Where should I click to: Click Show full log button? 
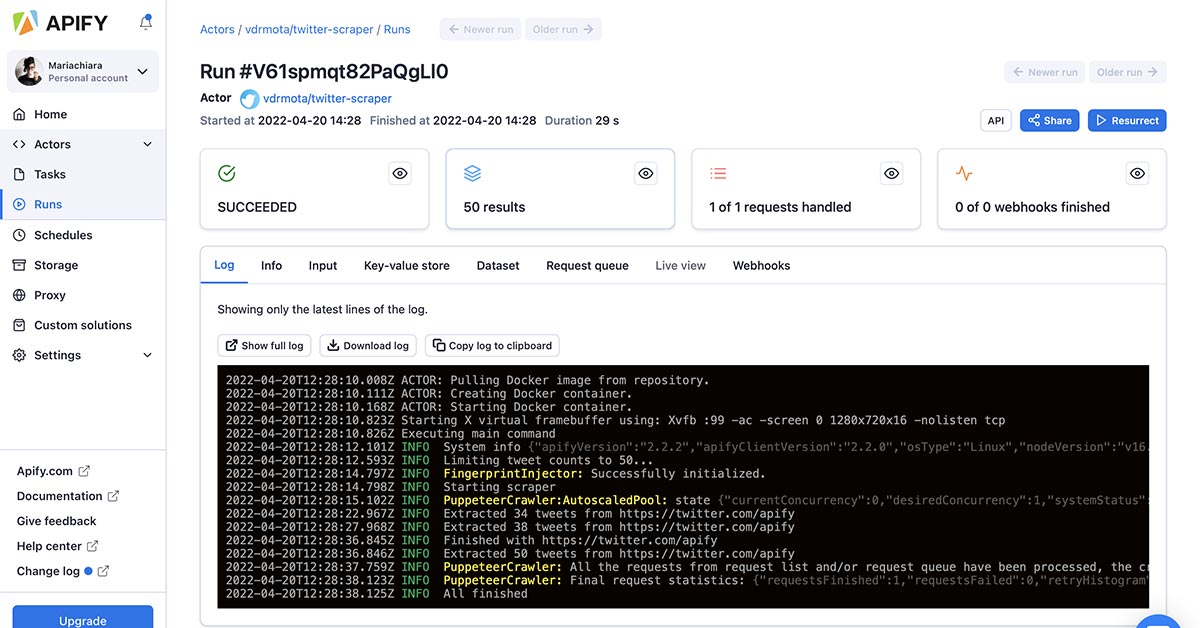(265, 345)
